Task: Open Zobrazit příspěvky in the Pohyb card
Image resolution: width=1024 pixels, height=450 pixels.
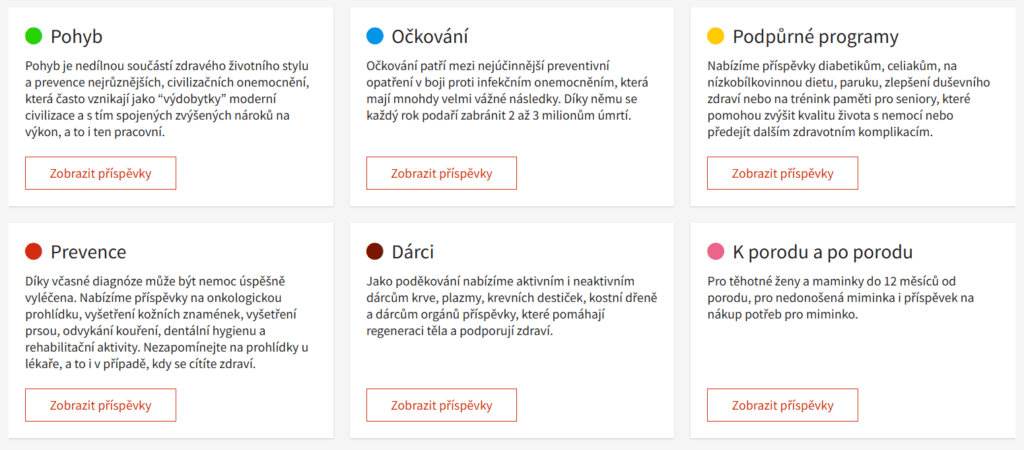Action: pyautogui.click(x=100, y=173)
